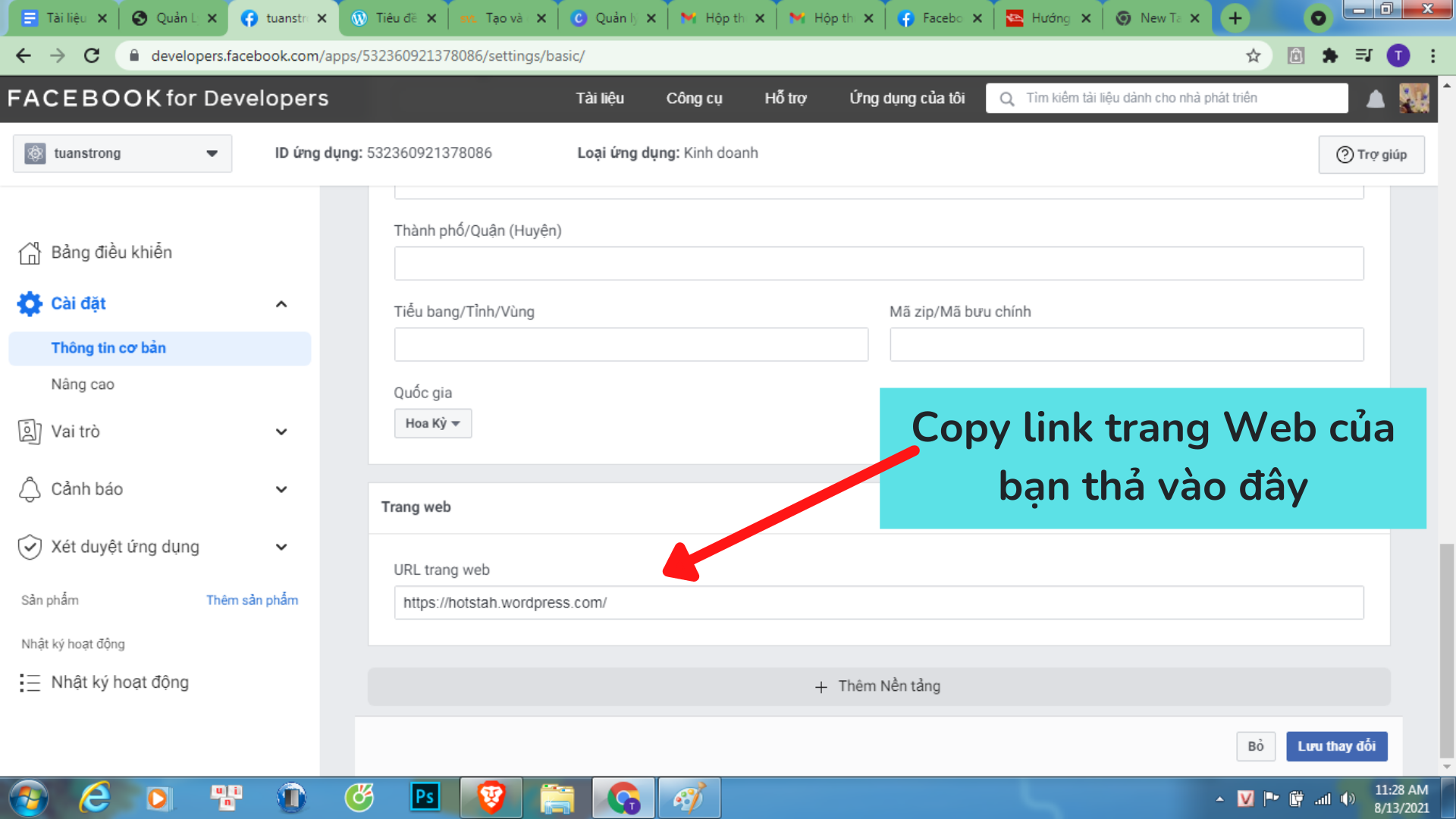This screenshot has height=819, width=1456.
Task: Open Paint from the taskbar
Action: (689, 798)
